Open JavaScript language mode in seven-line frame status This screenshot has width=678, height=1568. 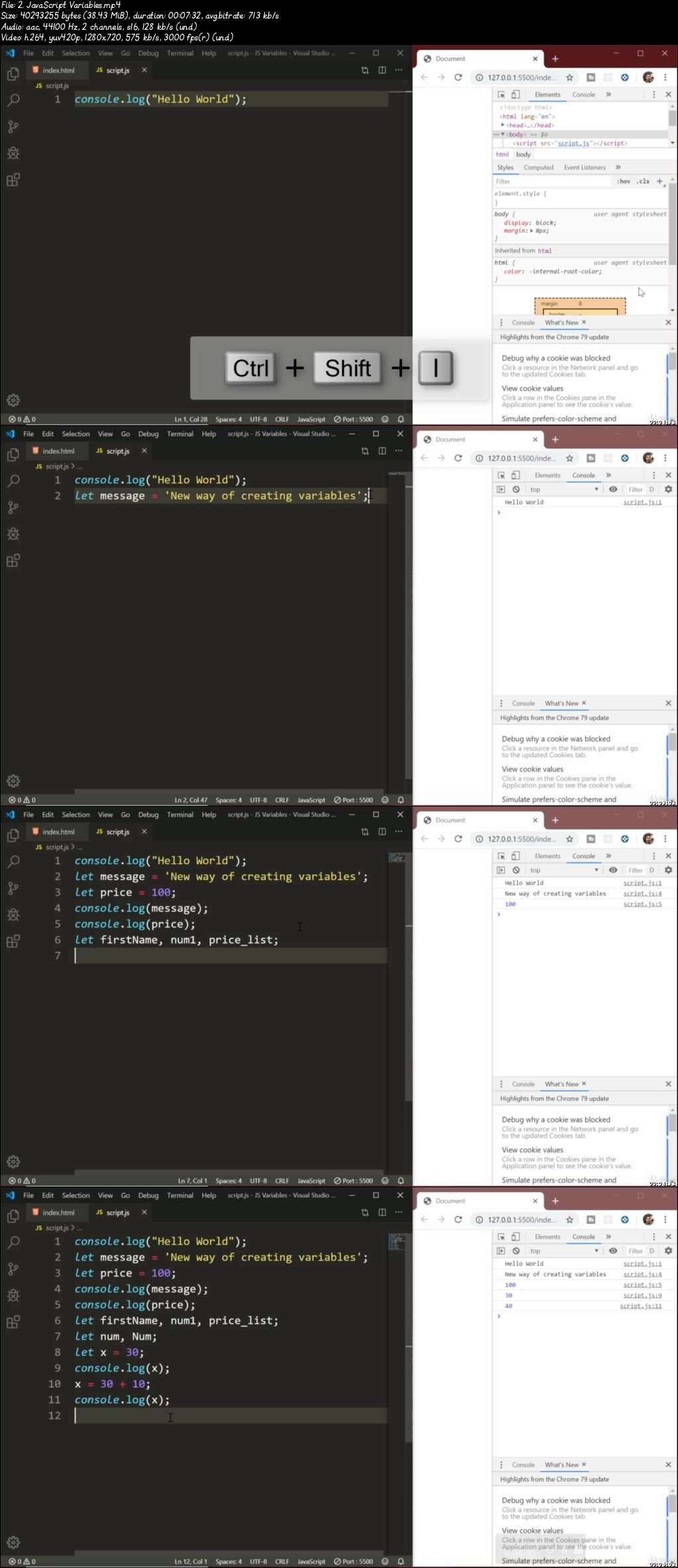tap(311, 1181)
